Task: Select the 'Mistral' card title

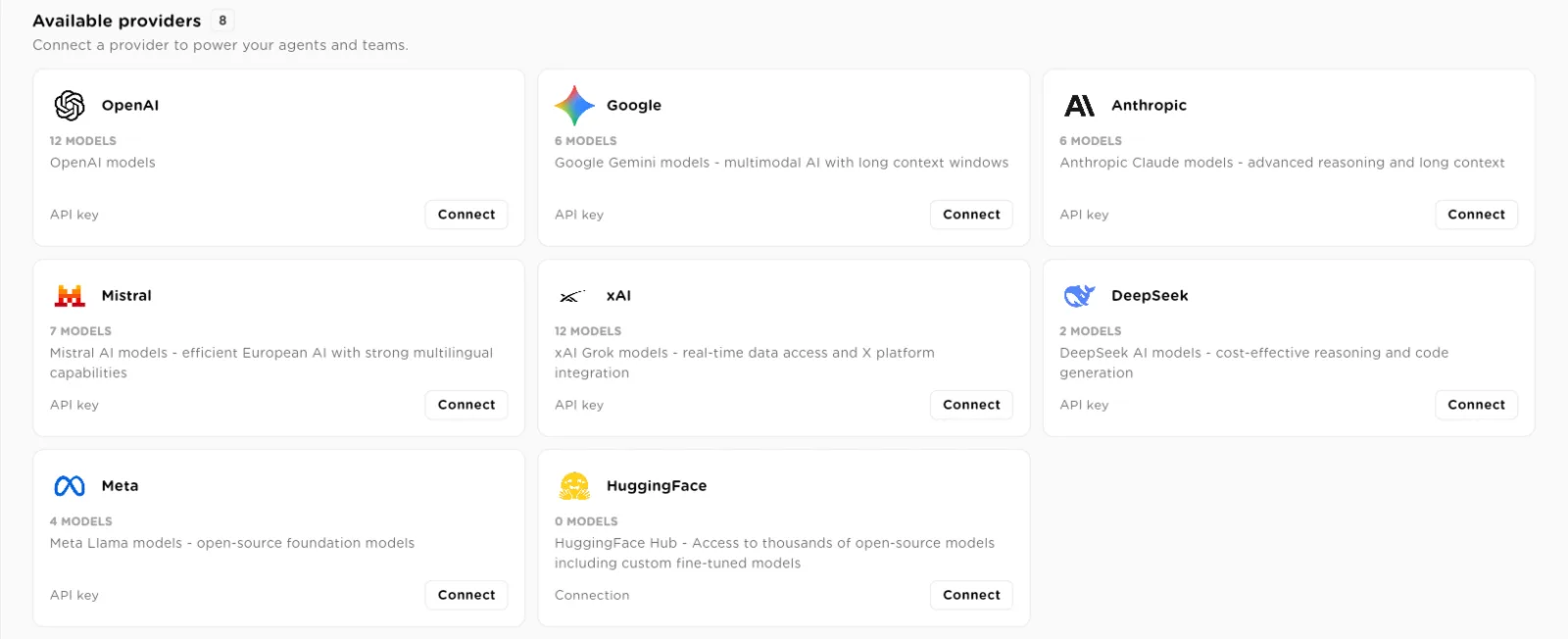Action: (126, 295)
